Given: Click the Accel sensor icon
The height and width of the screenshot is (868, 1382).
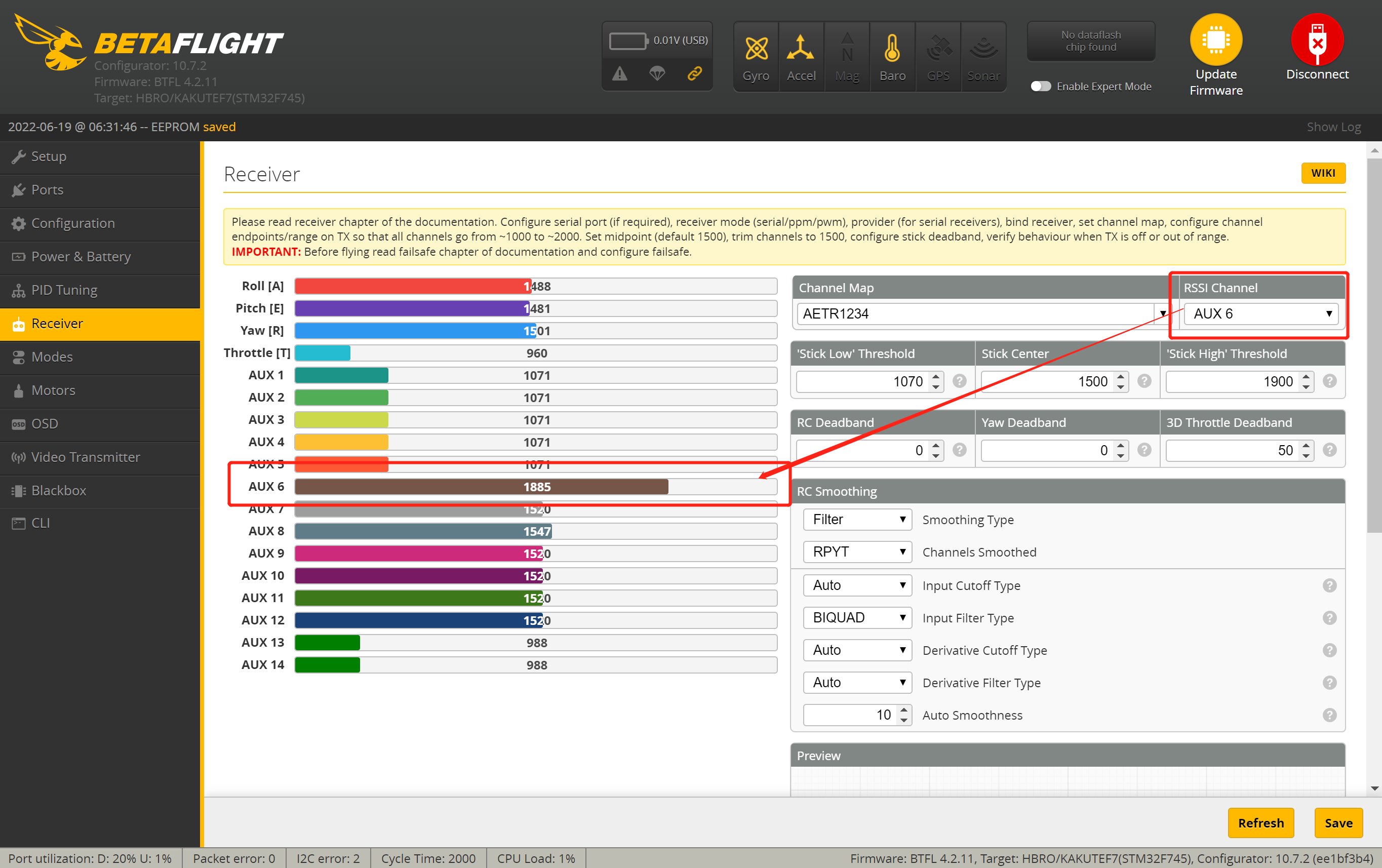Looking at the screenshot, I should tap(801, 49).
